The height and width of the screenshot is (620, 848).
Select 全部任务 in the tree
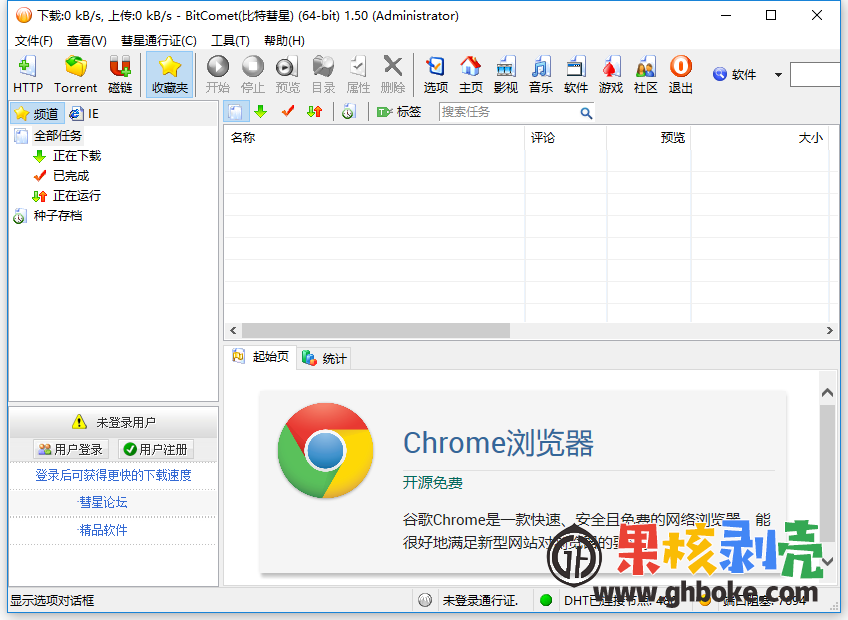point(57,136)
